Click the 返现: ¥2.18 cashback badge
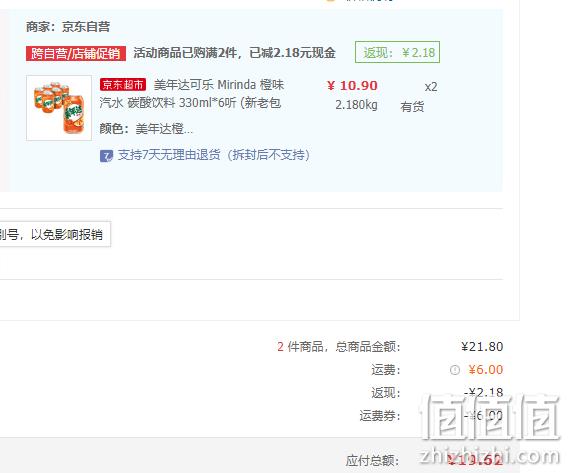This screenshot has height=473, width=569. [397, 52]
